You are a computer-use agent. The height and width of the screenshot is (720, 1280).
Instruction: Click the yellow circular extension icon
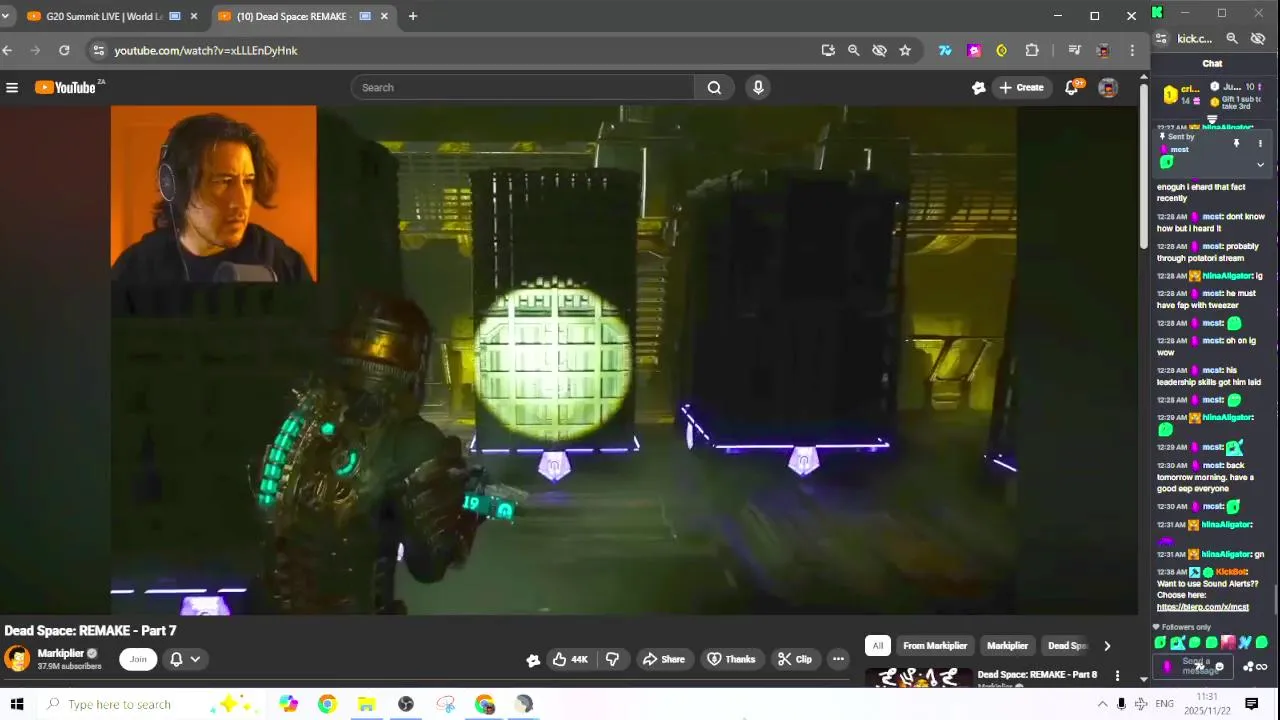point(1002,50)
